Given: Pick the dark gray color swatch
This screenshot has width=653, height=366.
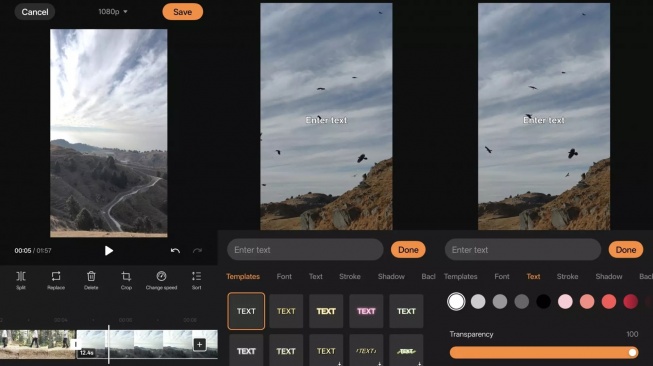Looking at the screenshot, I should coord(521,301).
